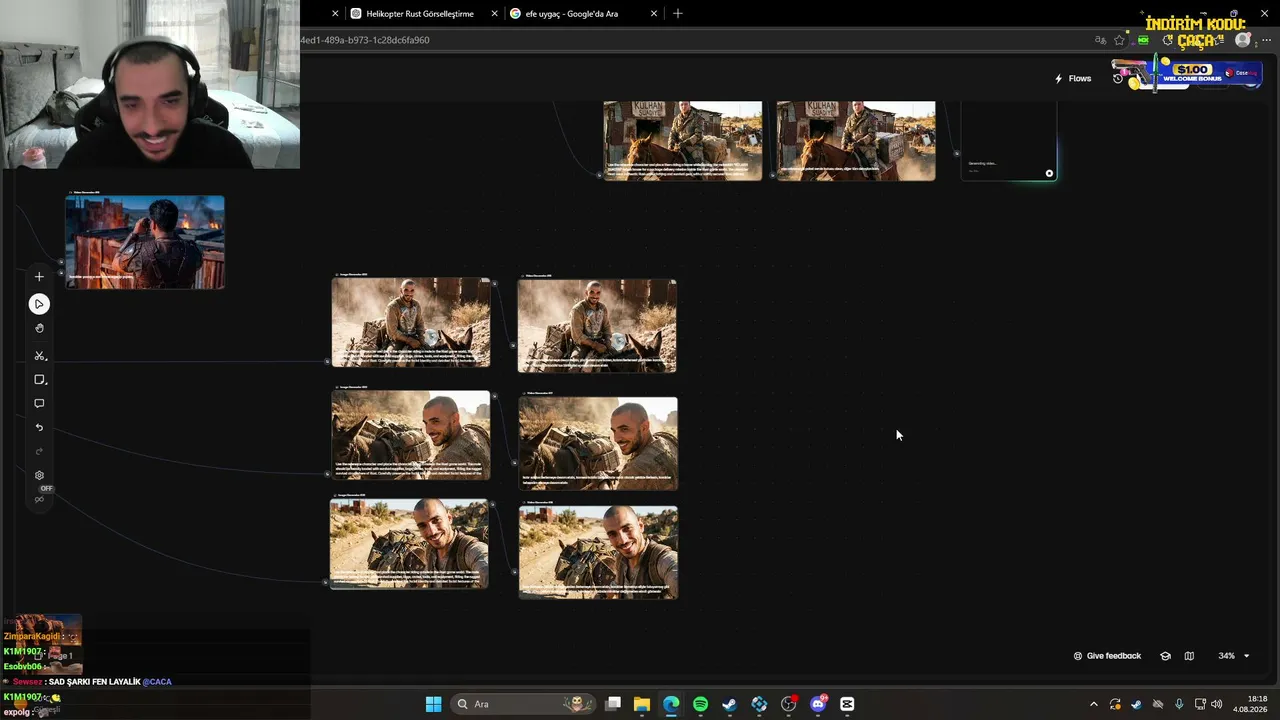Image resolution: width=1280 pixels, height=720 pixels.
Task: Select left smiling soldier close-up image node
Action: (x=411, y=435)
